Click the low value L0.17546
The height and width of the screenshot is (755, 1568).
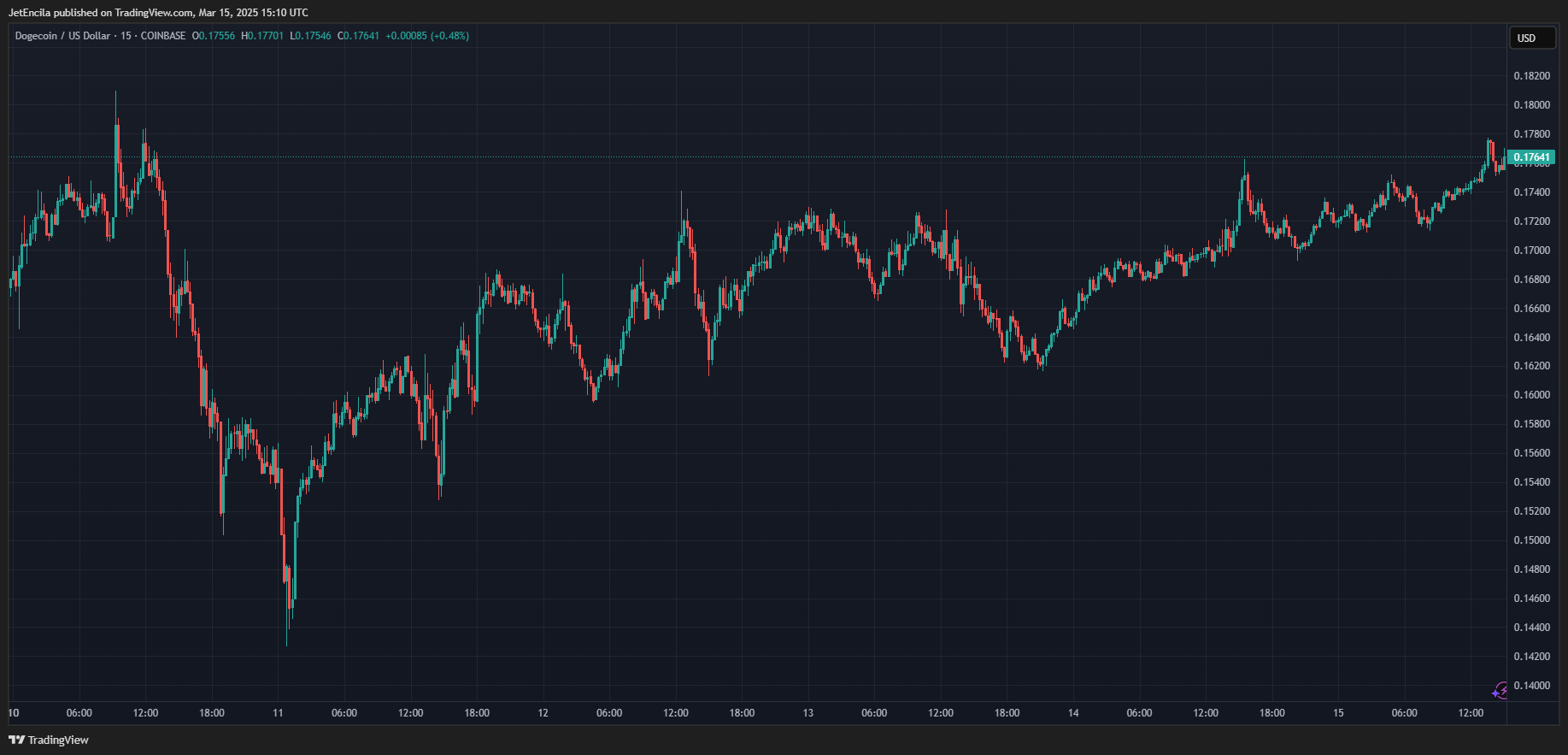coord(310,36)
